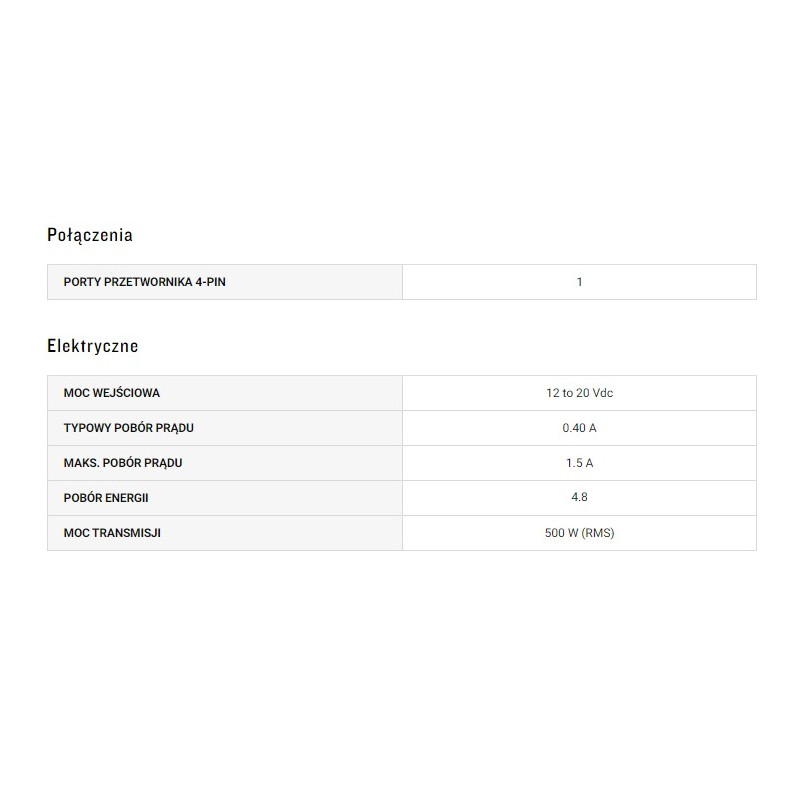Click the (RMS) text in the transmit power value
Viewport: 800px width, 800px height.
coord(597,533)
